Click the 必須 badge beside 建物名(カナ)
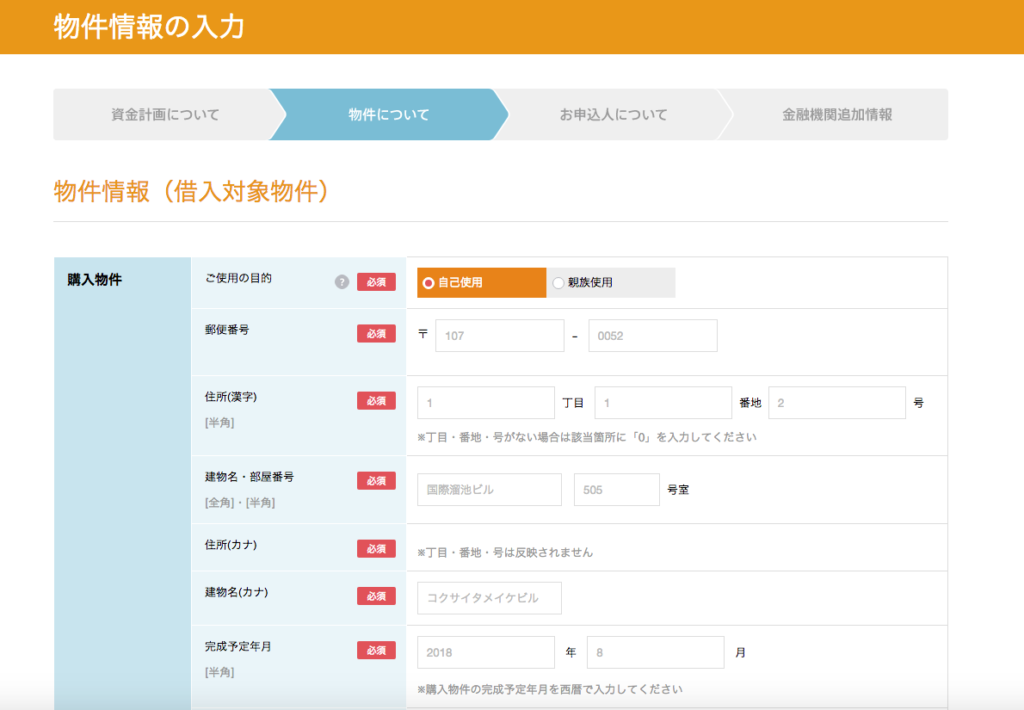Viewport: 1024px width, 710px height. (x=376, y=597)
